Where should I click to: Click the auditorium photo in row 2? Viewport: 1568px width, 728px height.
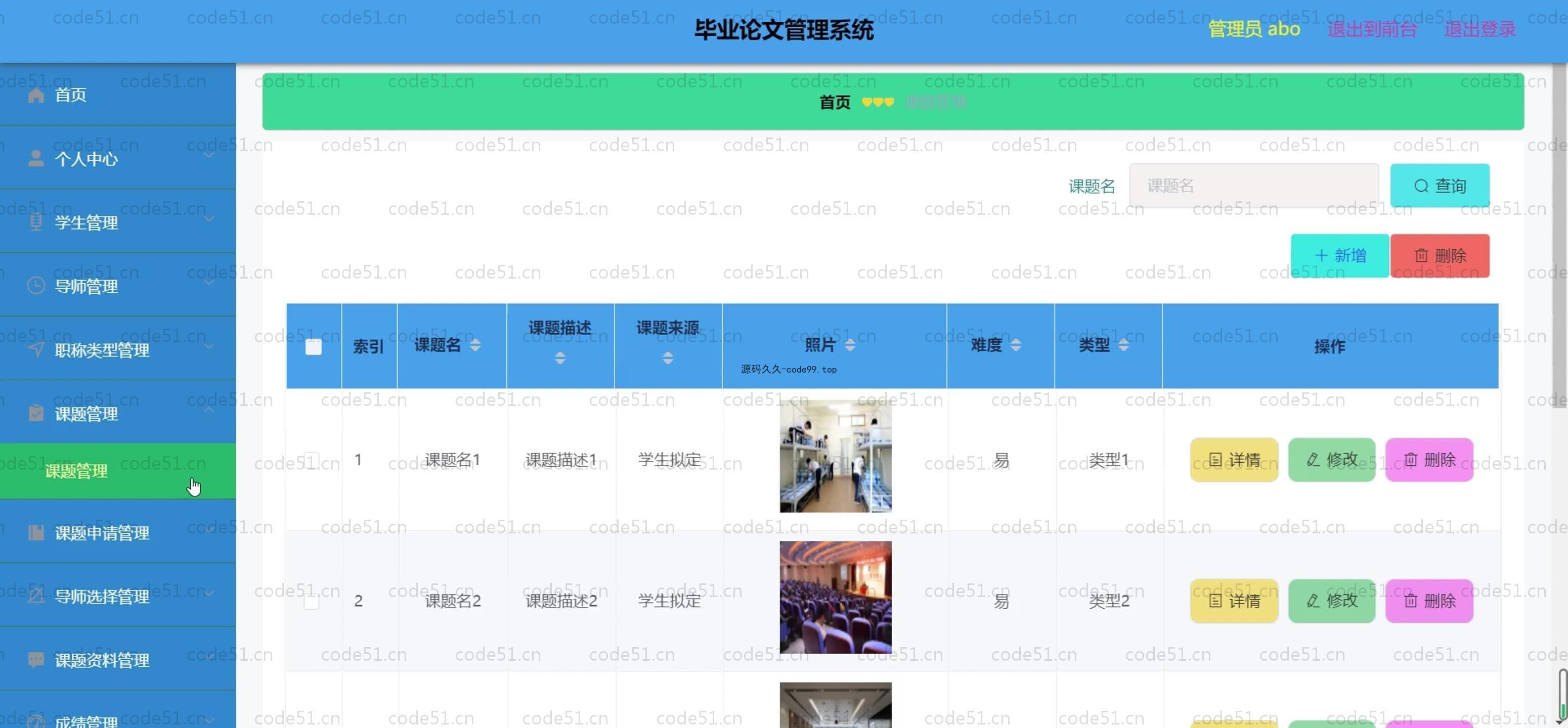tap(835, 597)
